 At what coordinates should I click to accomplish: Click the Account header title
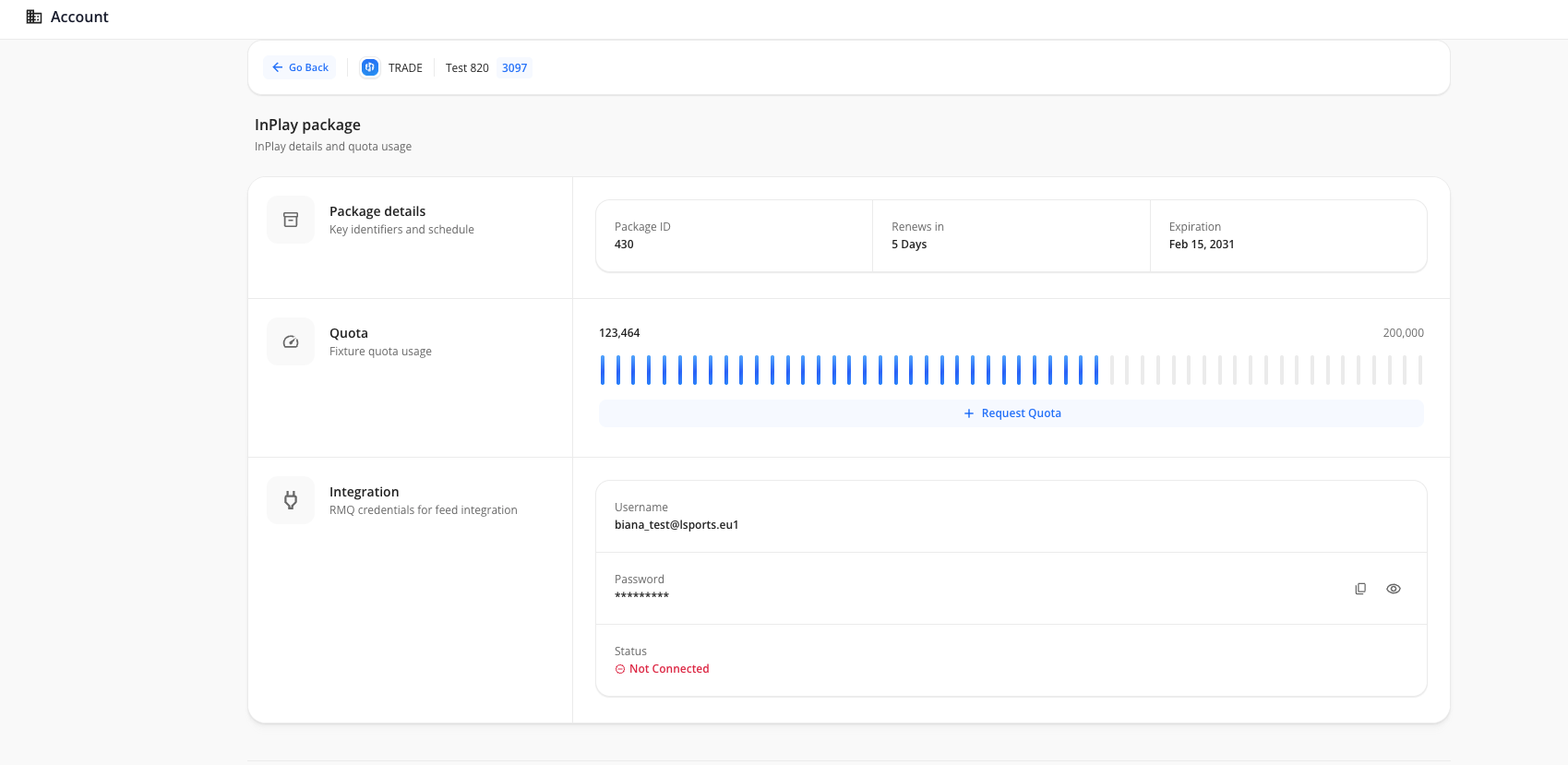click(79, 17)
